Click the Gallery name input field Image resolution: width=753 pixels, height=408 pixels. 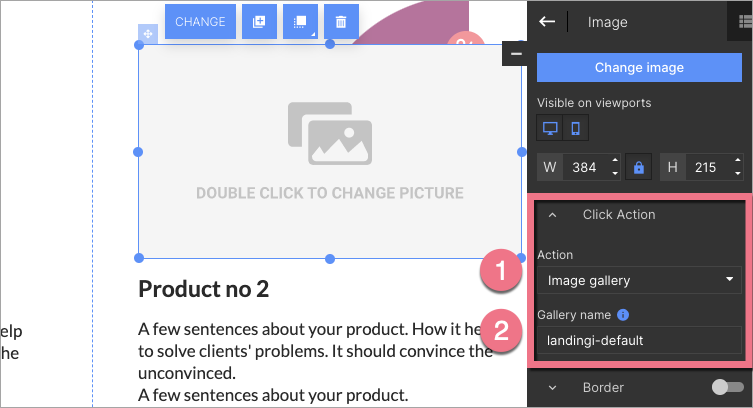coord(640,340)
